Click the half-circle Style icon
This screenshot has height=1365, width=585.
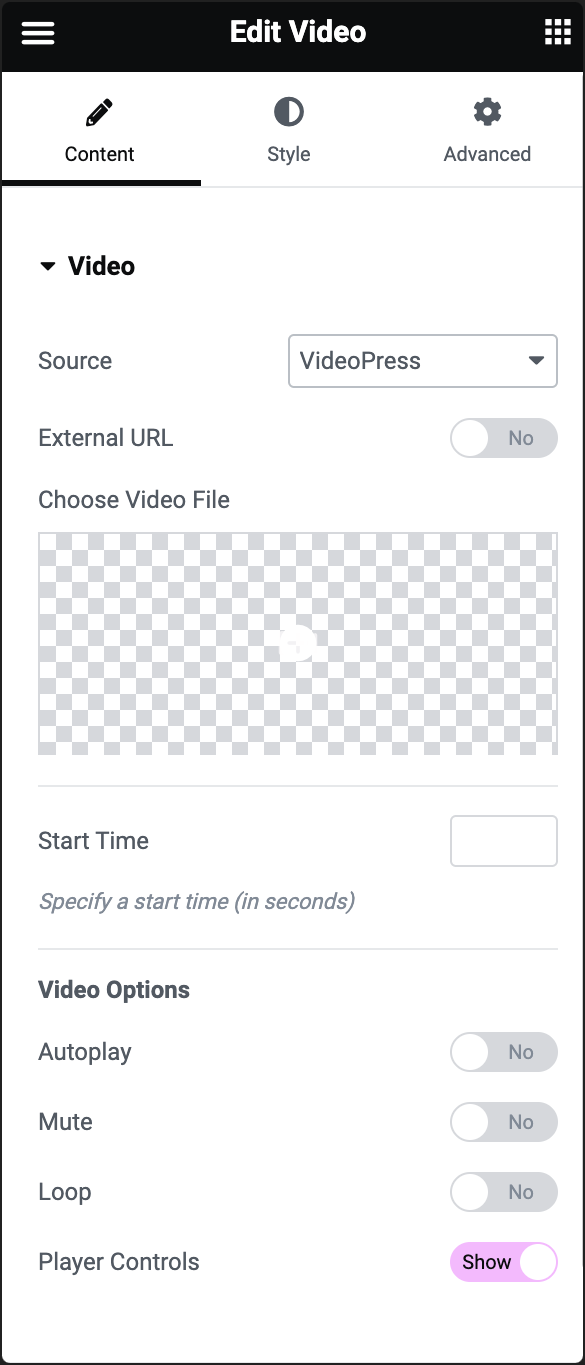(288, 110)
